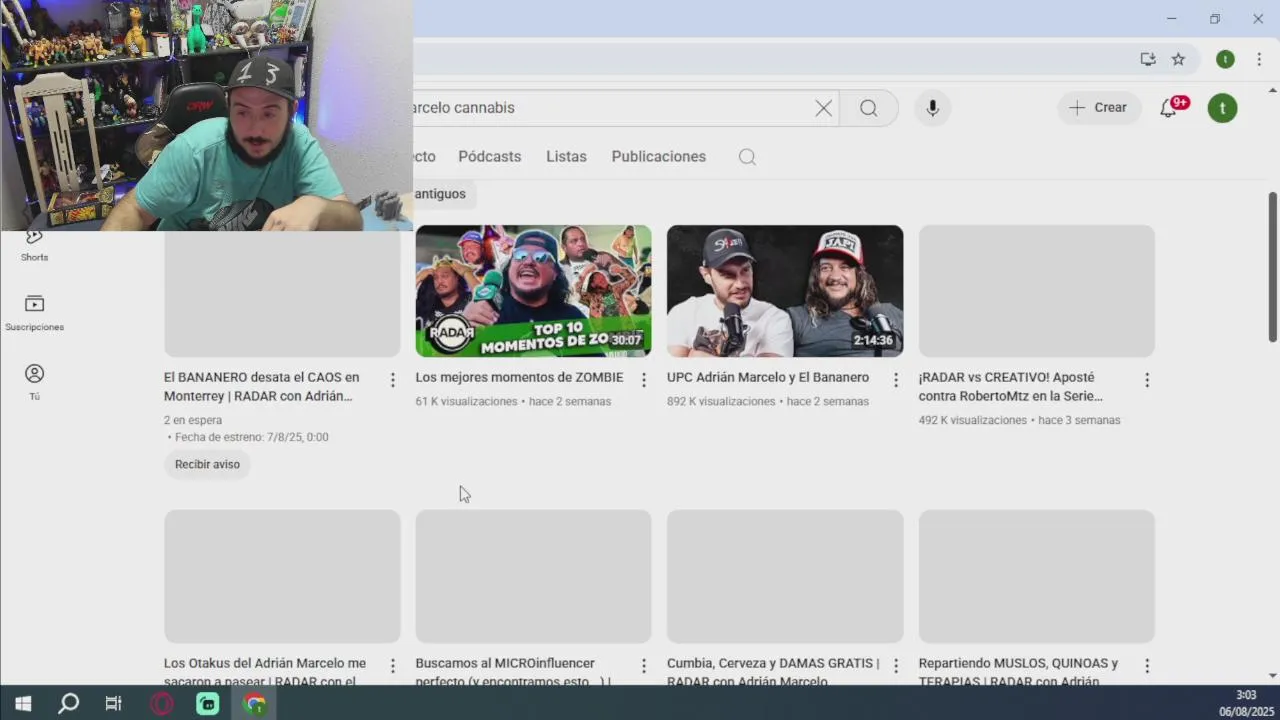Open title Buscamos al MICROinfluencer perfecto
1280x720 pixels.
coord(513,672)
